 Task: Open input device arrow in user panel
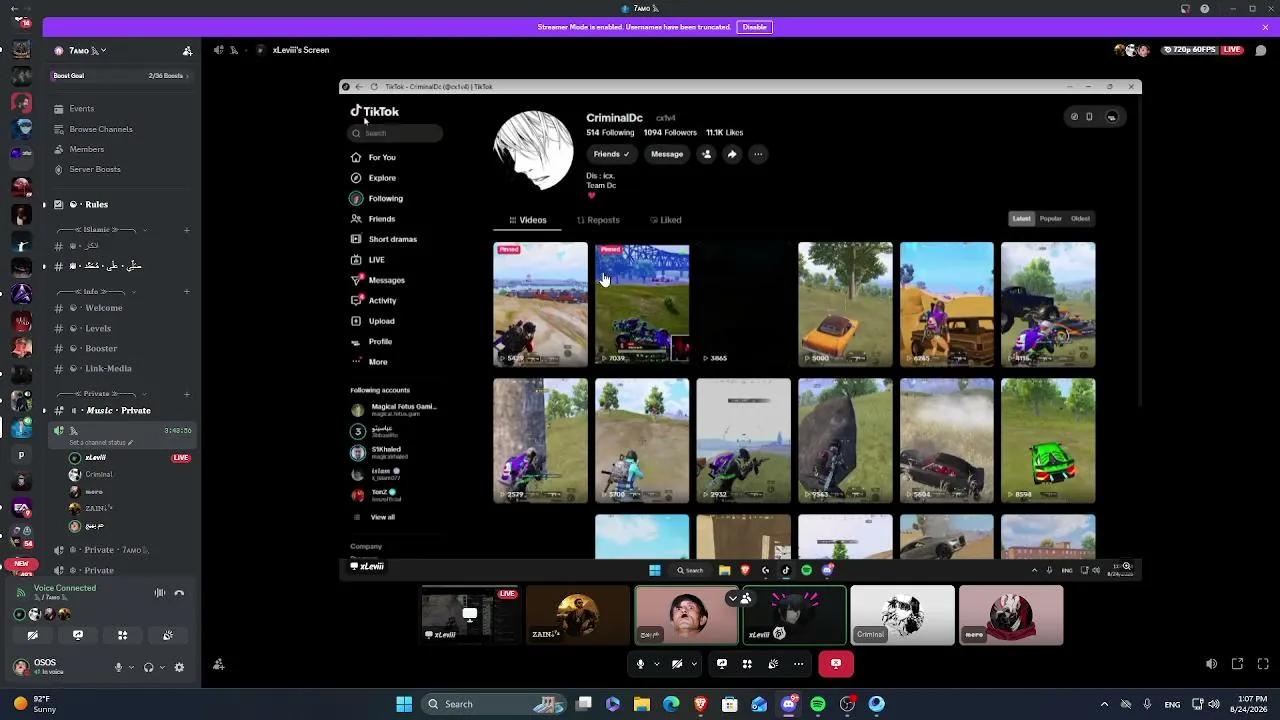coord(131,667)
